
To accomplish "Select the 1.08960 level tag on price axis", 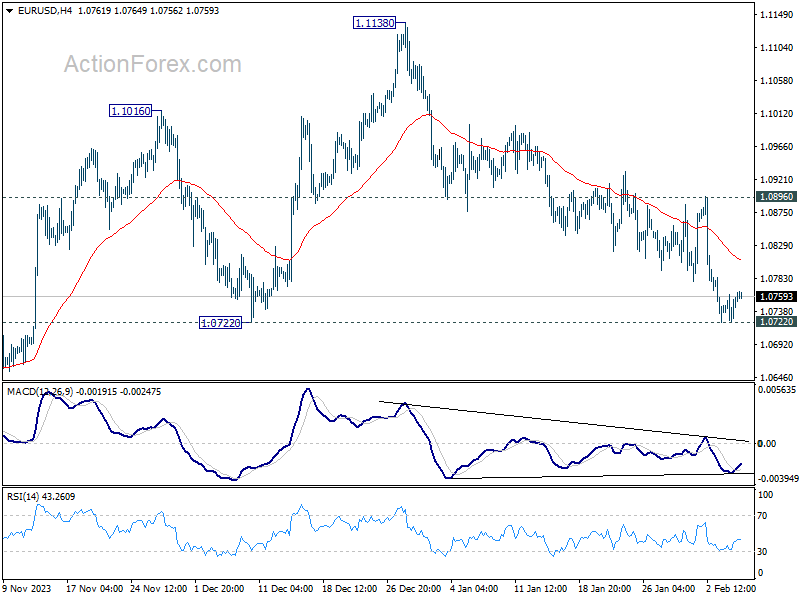I will point(777,197).
